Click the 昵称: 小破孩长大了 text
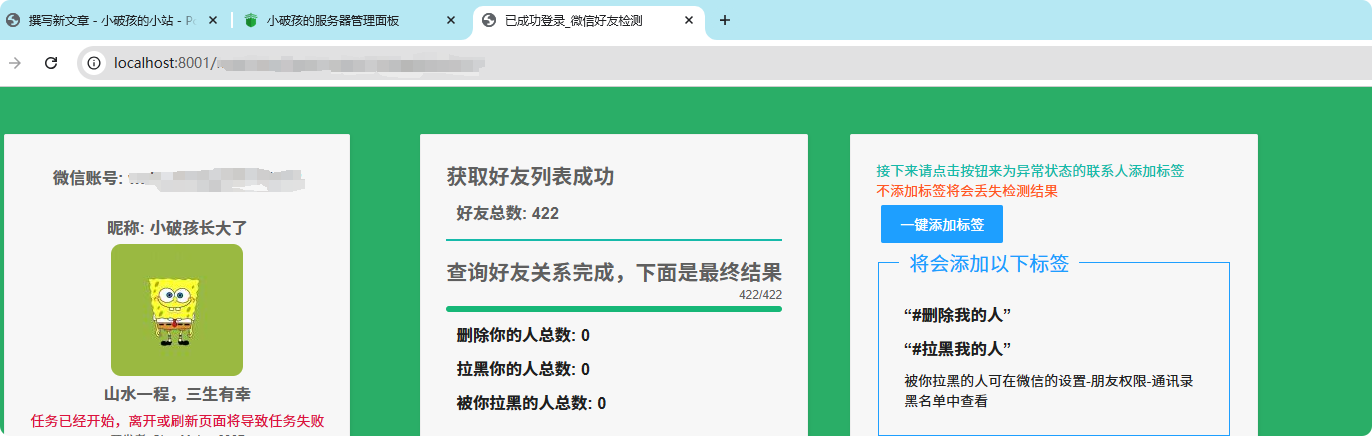The height and width of the screenshot is (436, 1372). 177,228
